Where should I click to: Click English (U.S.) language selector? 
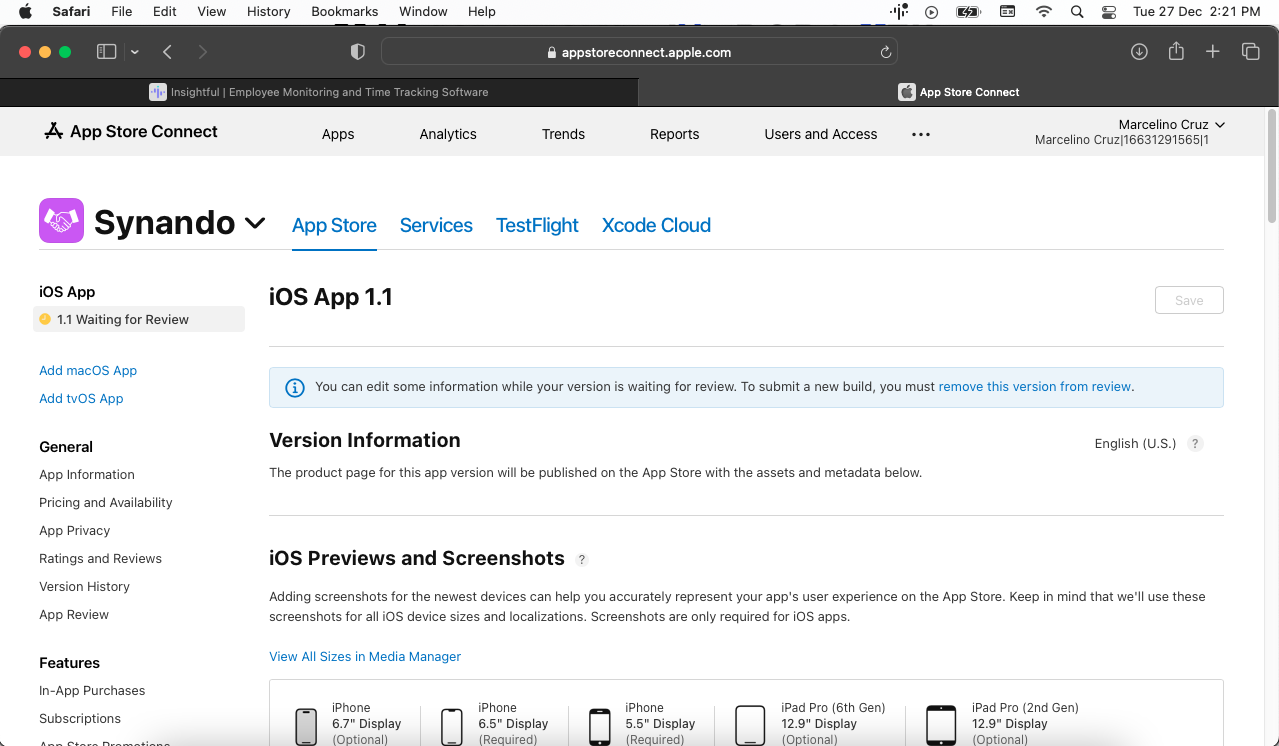tap(1135, 443)
